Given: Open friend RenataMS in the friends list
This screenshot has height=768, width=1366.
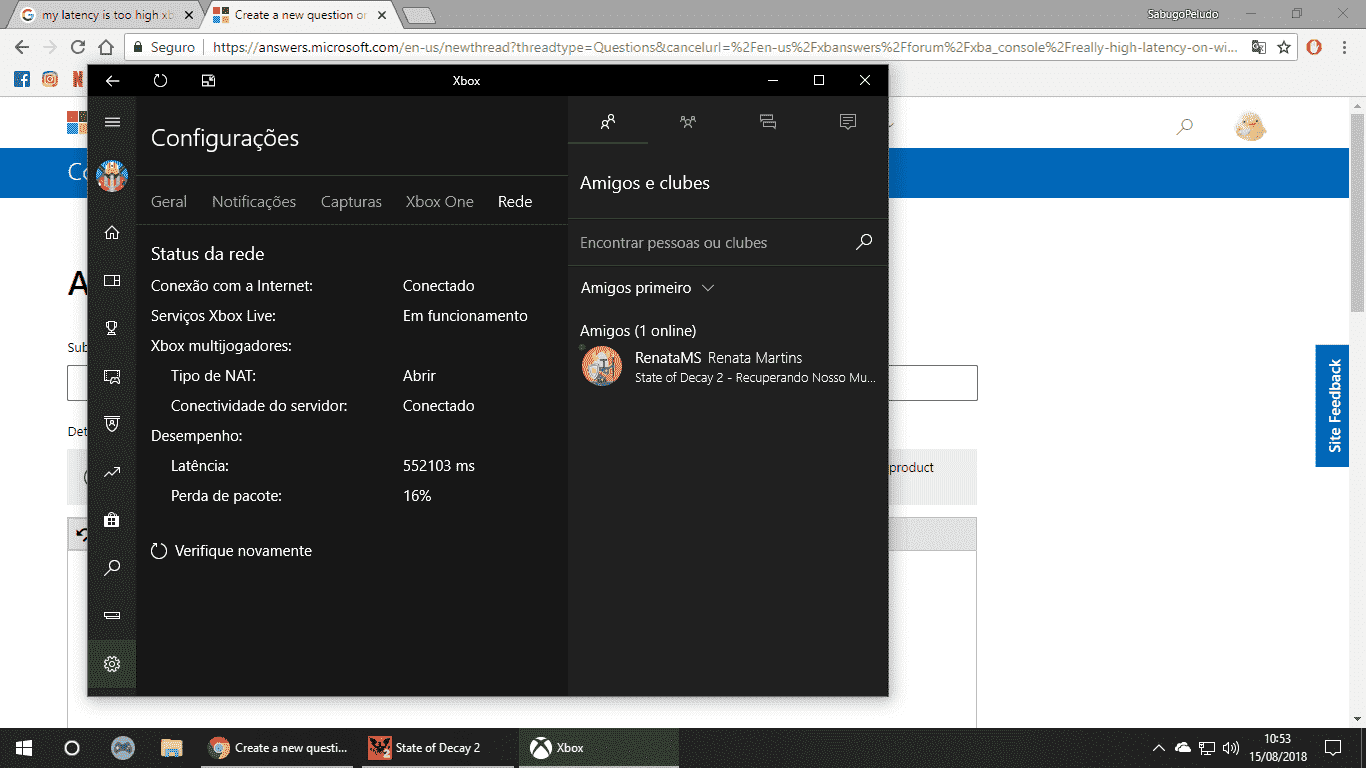Looking at the screenshot, I should [x=728, y=366].
